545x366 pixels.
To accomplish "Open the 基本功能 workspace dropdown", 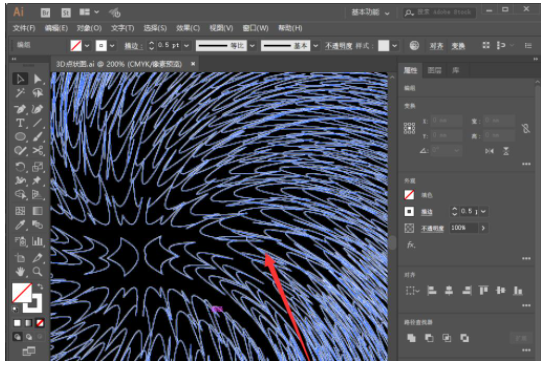I will pos(370,13).
